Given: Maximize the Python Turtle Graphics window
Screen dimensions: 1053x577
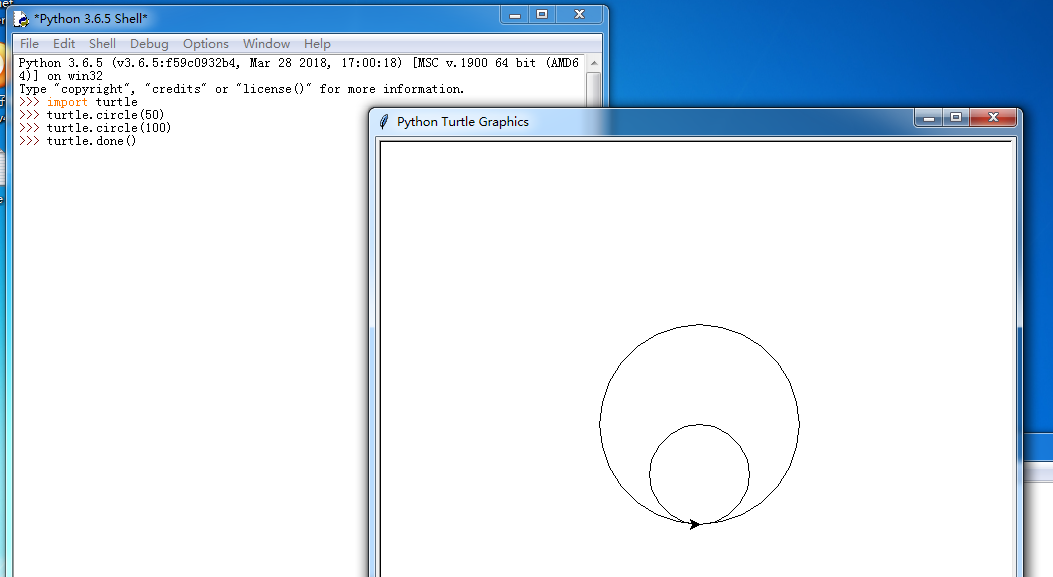Looking at the screenshot, I should coord(955,118).
